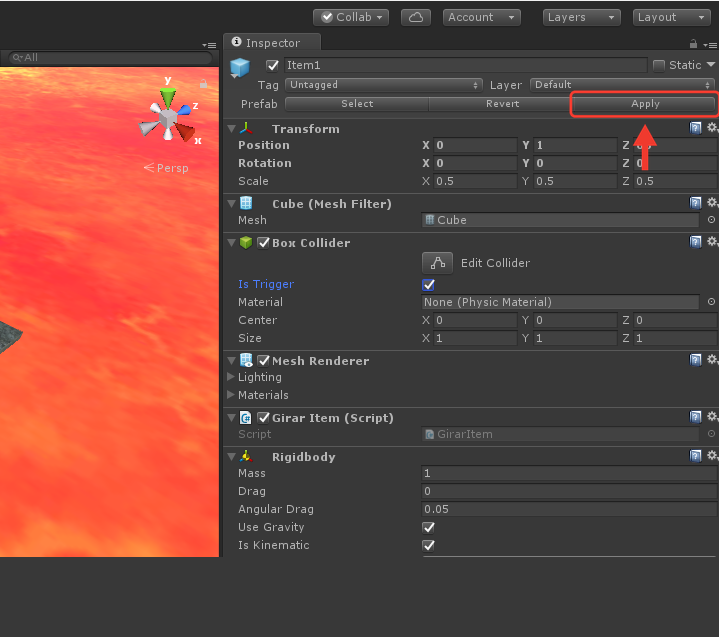The height and width of the screenshot is (637, 719).
Task: Open the mesh object picker circle
Action: pyautogui.click(x=711, y=220)
